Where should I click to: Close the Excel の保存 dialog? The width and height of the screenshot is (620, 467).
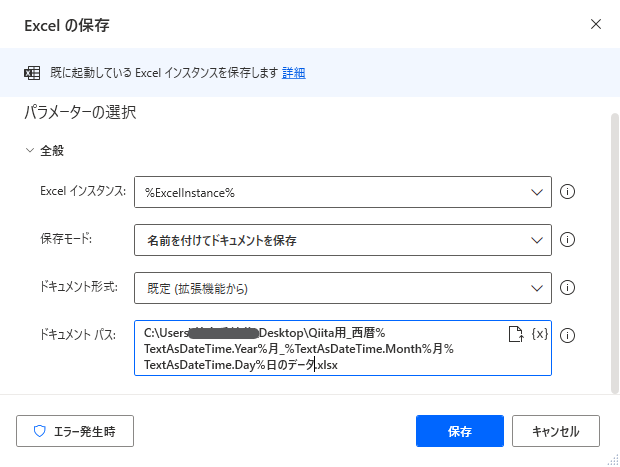(595, 24)
